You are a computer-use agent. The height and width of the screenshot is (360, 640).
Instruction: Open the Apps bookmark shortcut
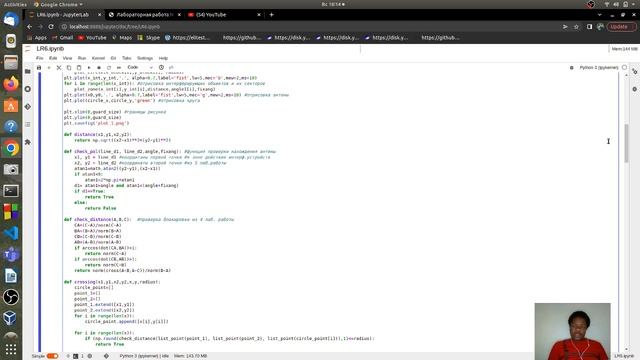pos(37,38)
